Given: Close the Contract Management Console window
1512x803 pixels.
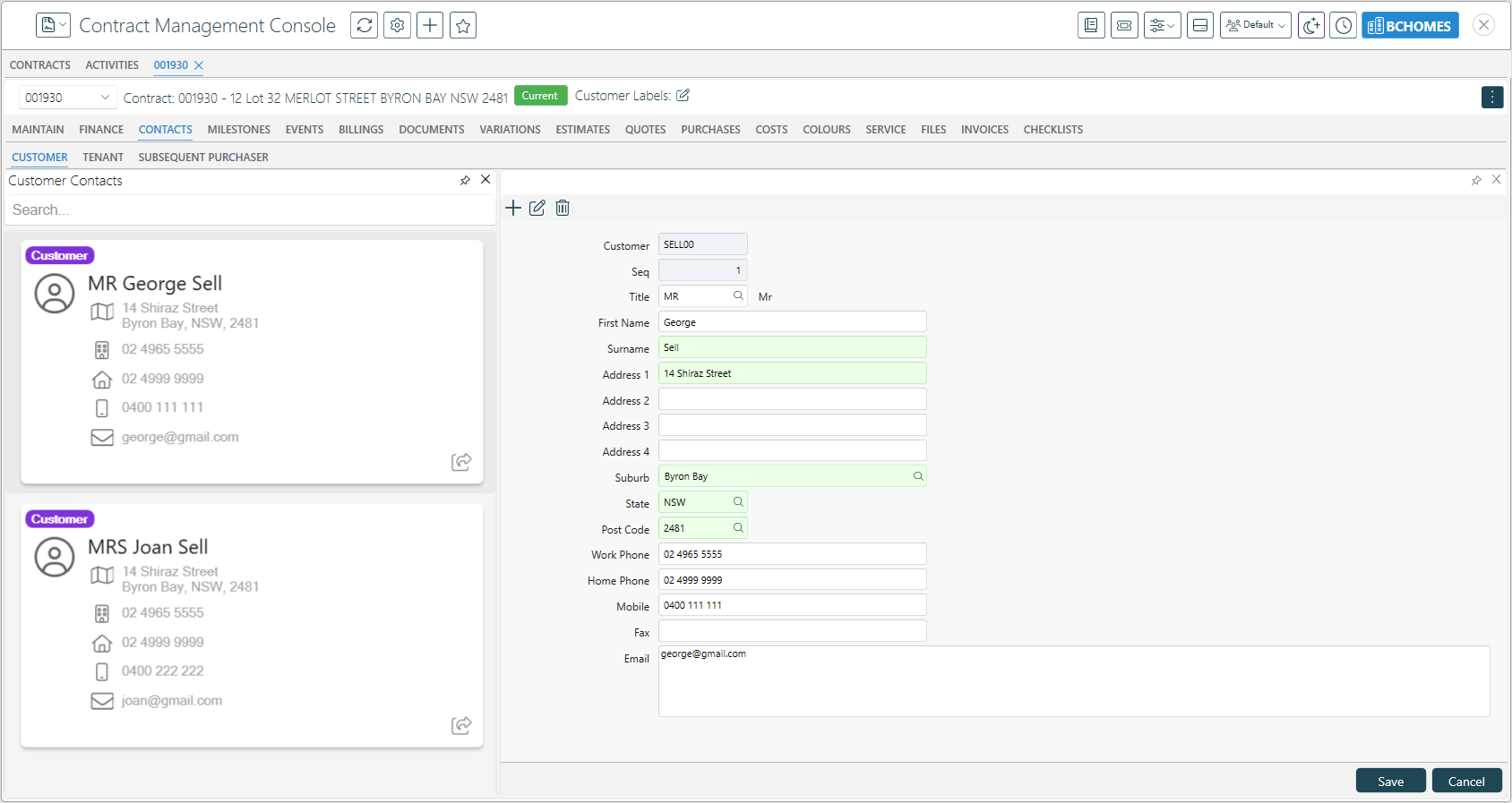Looking at the screenshot, I should click(x=1484, y=25).
